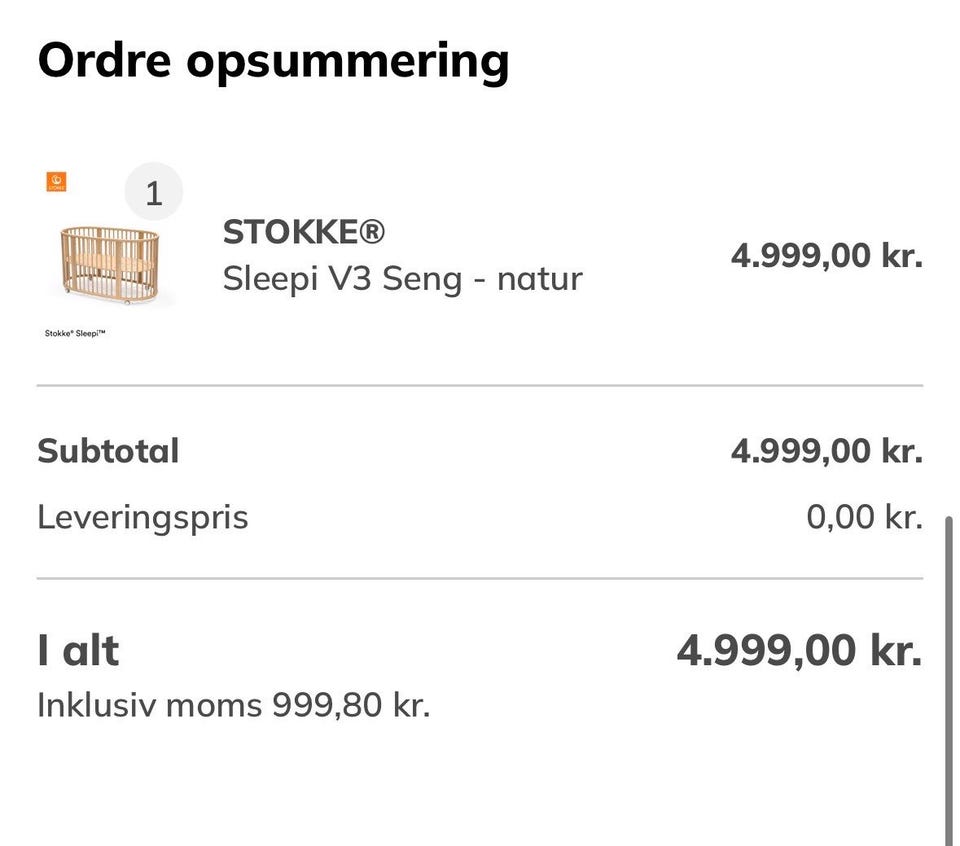Open the Sleepi V3 Seng - natur product
The height and width of the screenshot is (846, 960).
tap(402, 278)
